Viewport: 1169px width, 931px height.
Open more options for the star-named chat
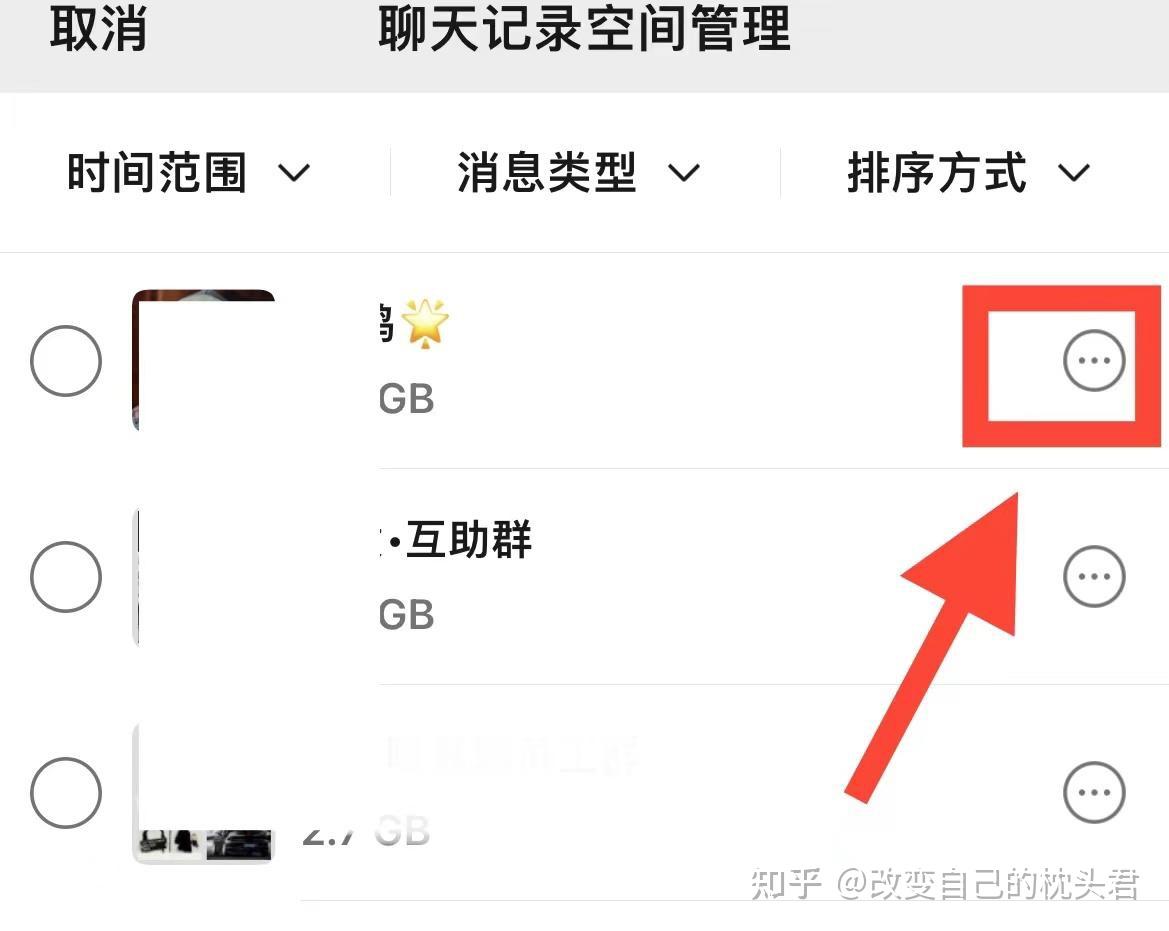tap(1094, 361)
